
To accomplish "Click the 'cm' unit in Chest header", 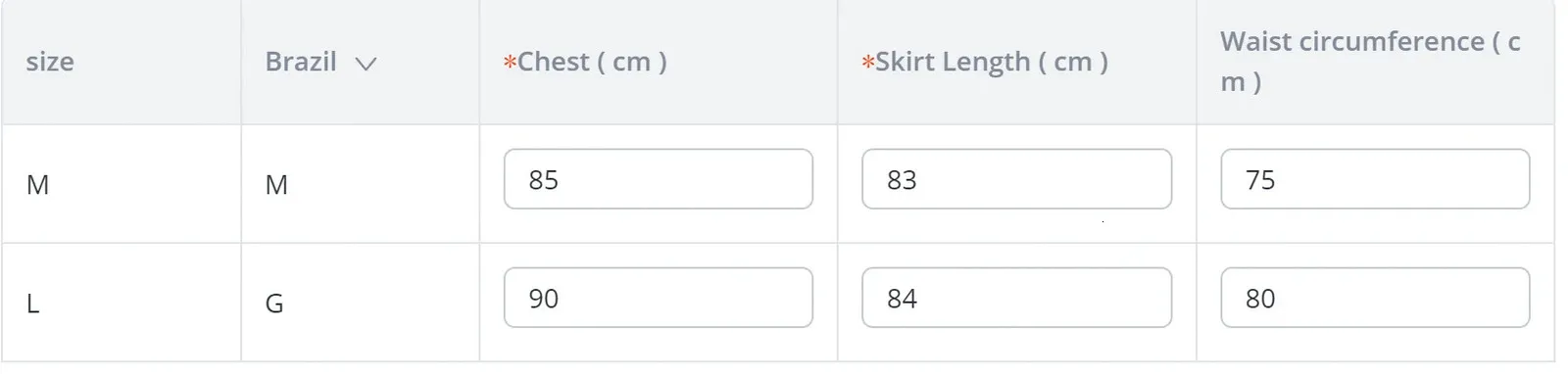I will [x=631, y=63].
